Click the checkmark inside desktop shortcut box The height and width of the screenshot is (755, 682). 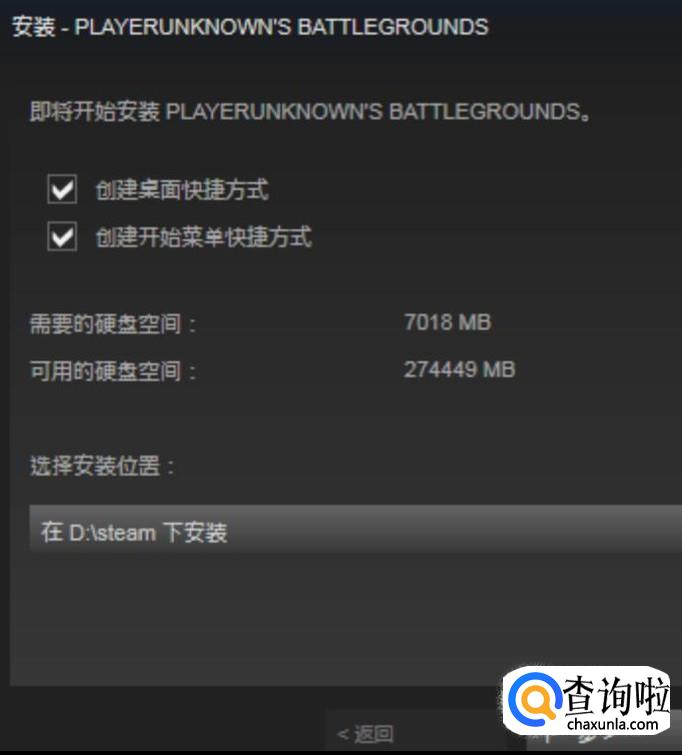[x=62, y=190]
